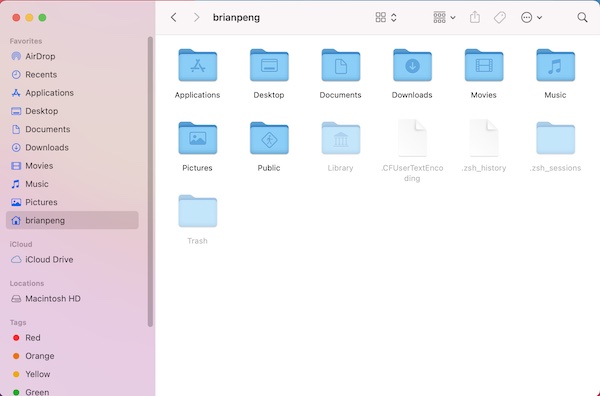This screenshot has width=600, height=396.
Task: Open AirDrop in the sidebar
Action: 72,56
